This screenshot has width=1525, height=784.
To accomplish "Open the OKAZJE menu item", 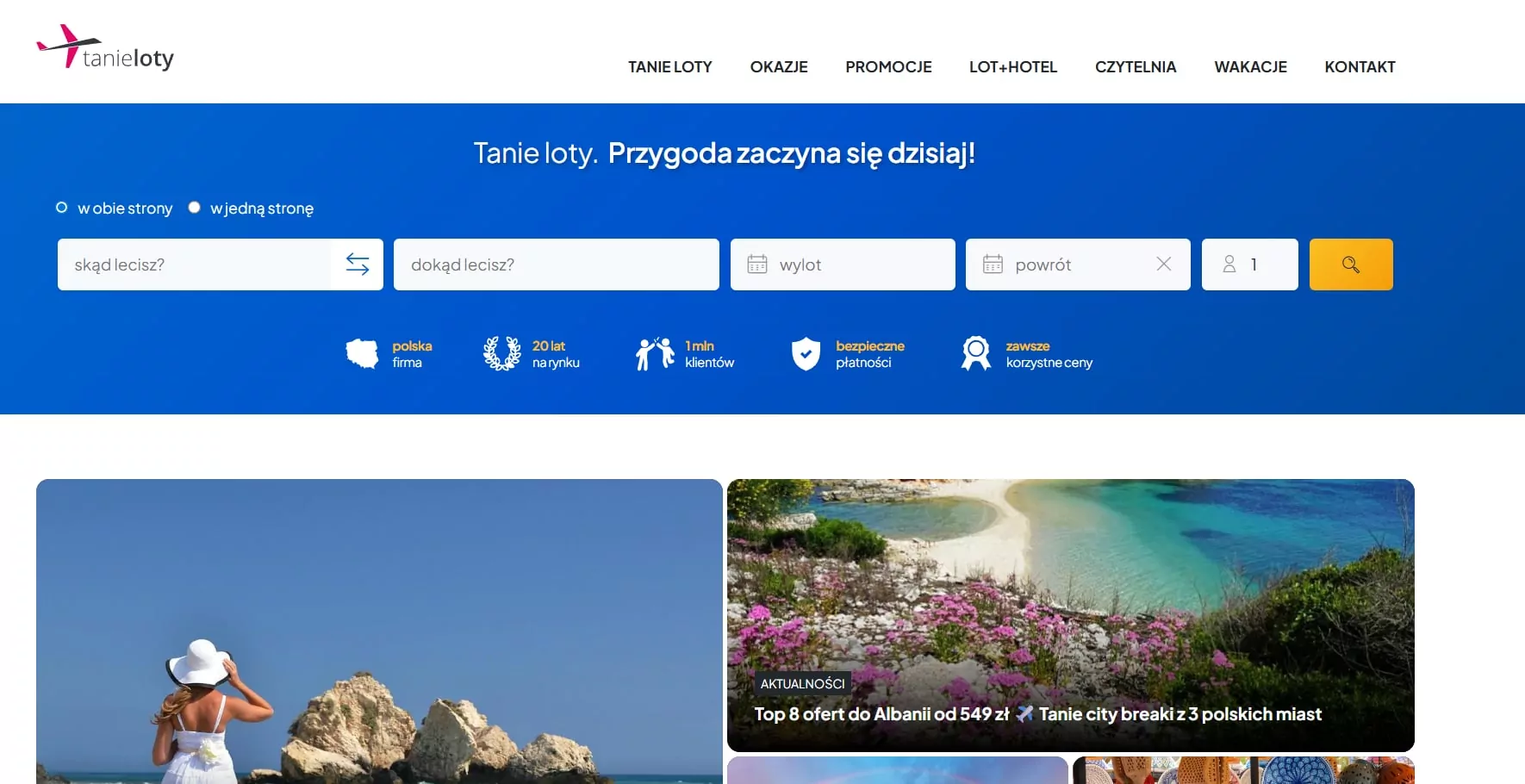I will [778, 67].
